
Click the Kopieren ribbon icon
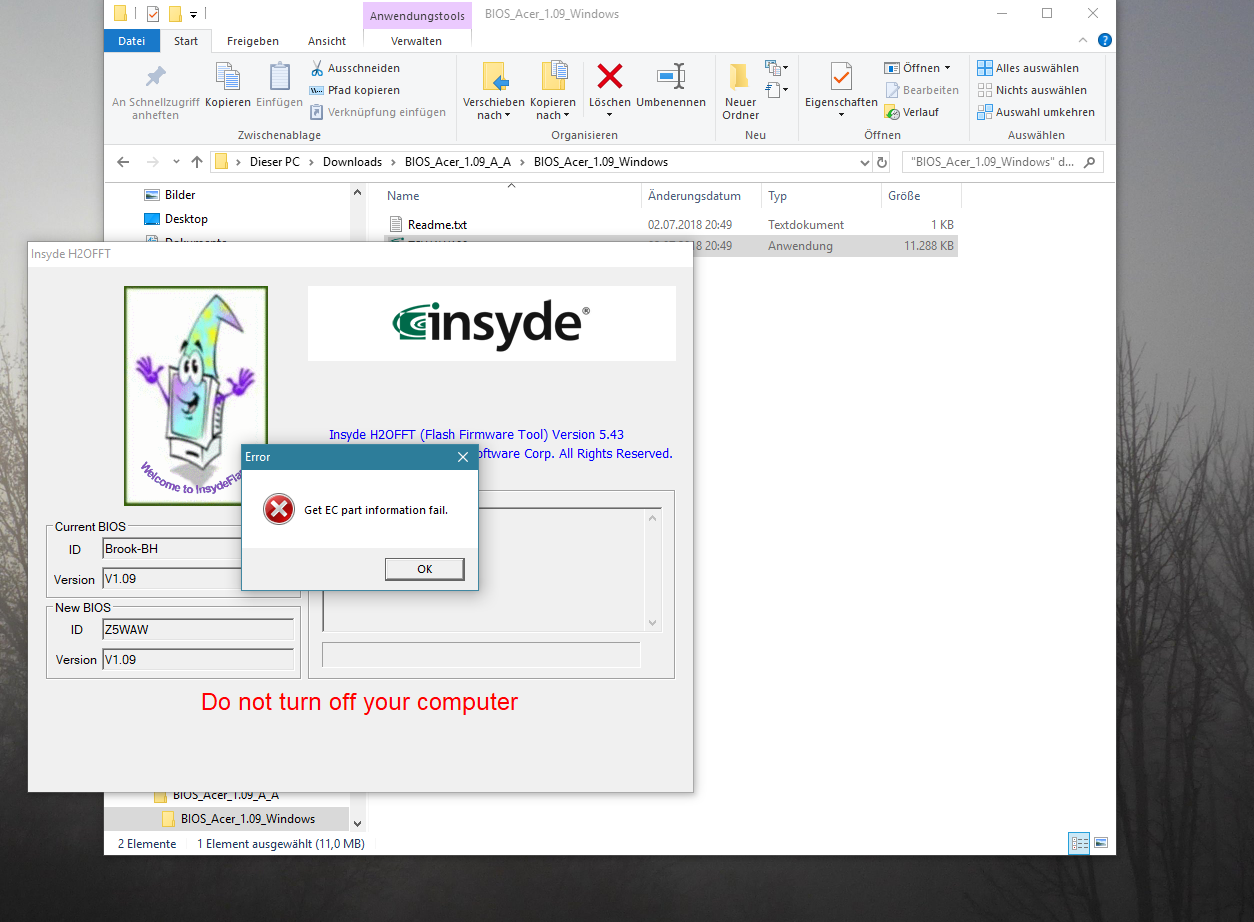point(228,76)
